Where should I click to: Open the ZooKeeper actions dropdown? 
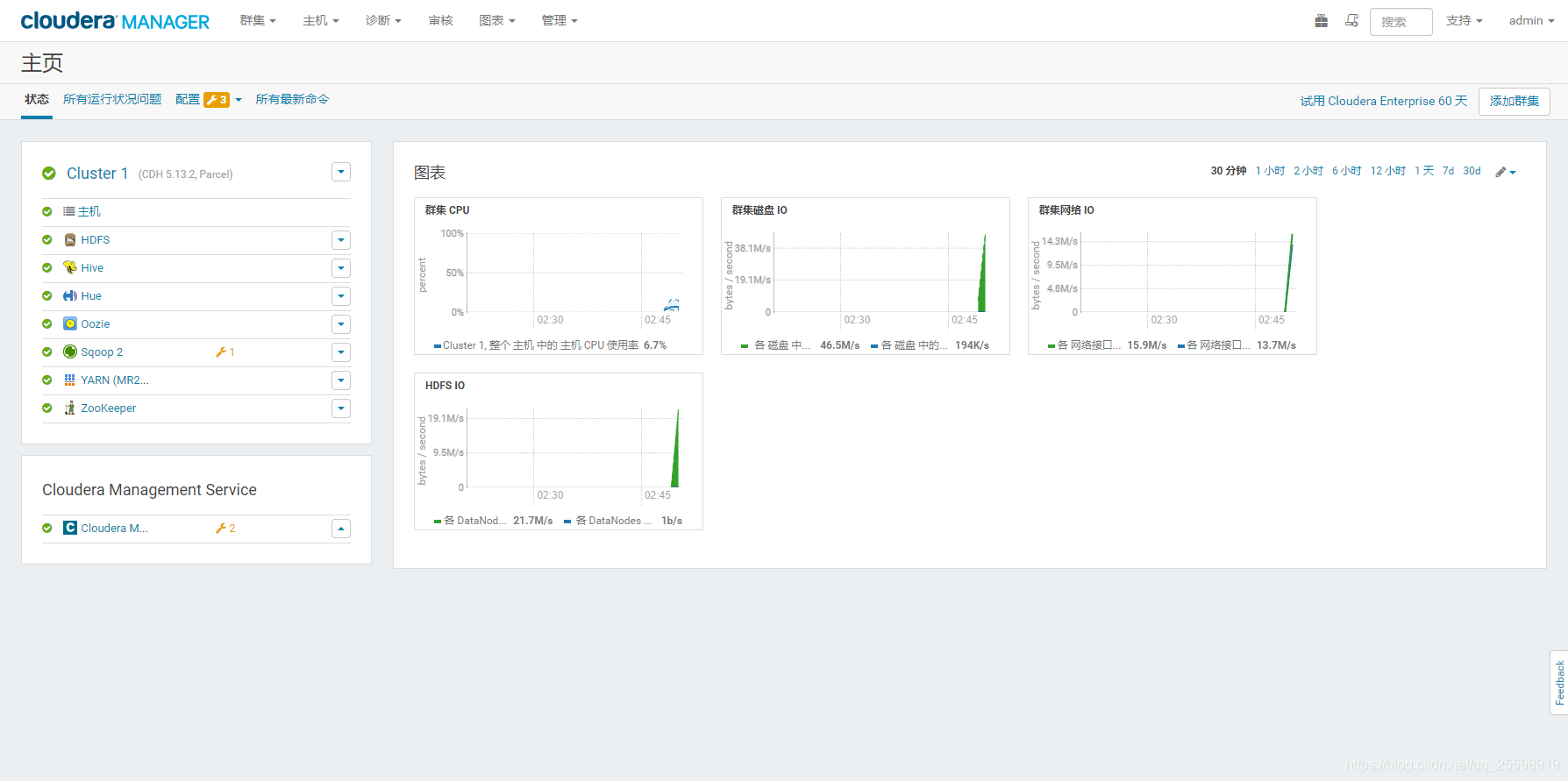341,408
